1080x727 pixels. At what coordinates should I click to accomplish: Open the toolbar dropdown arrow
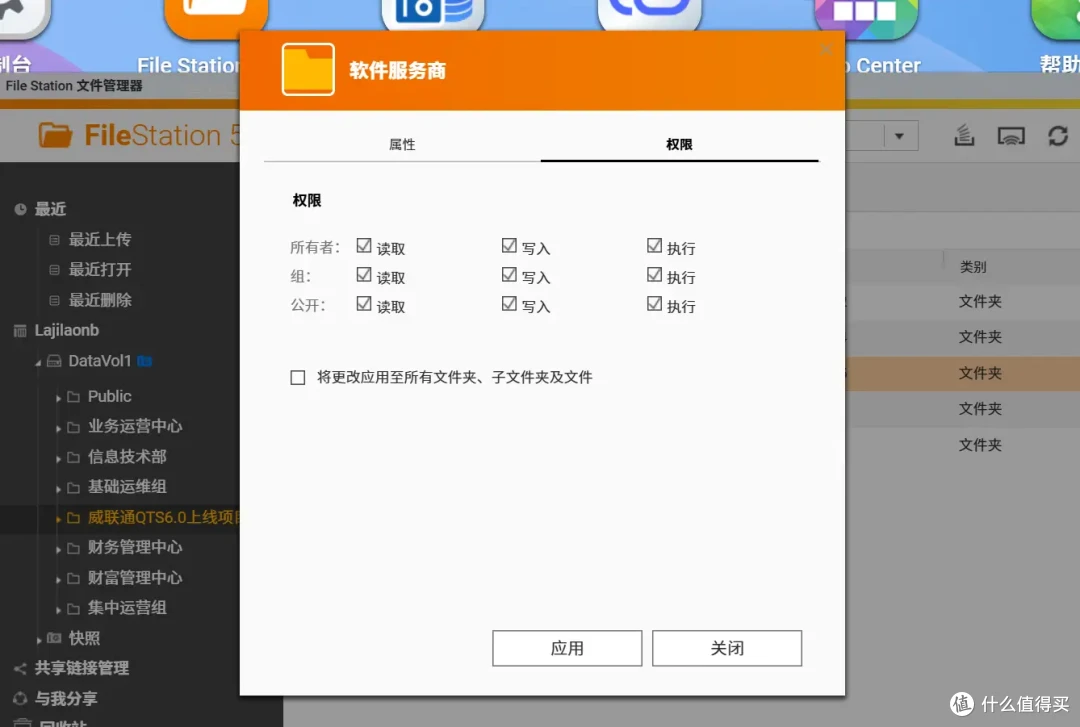click(x=899, y=136)
